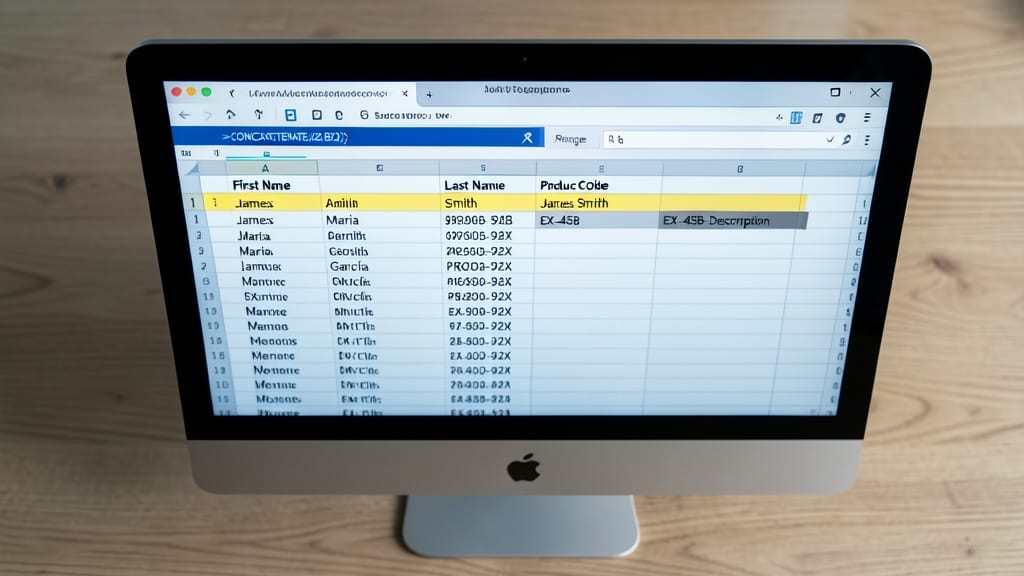Click the restore window square icon at top right
Image resolution: width=1024 pixels, height=576 pixels.
tap(835, 92)
